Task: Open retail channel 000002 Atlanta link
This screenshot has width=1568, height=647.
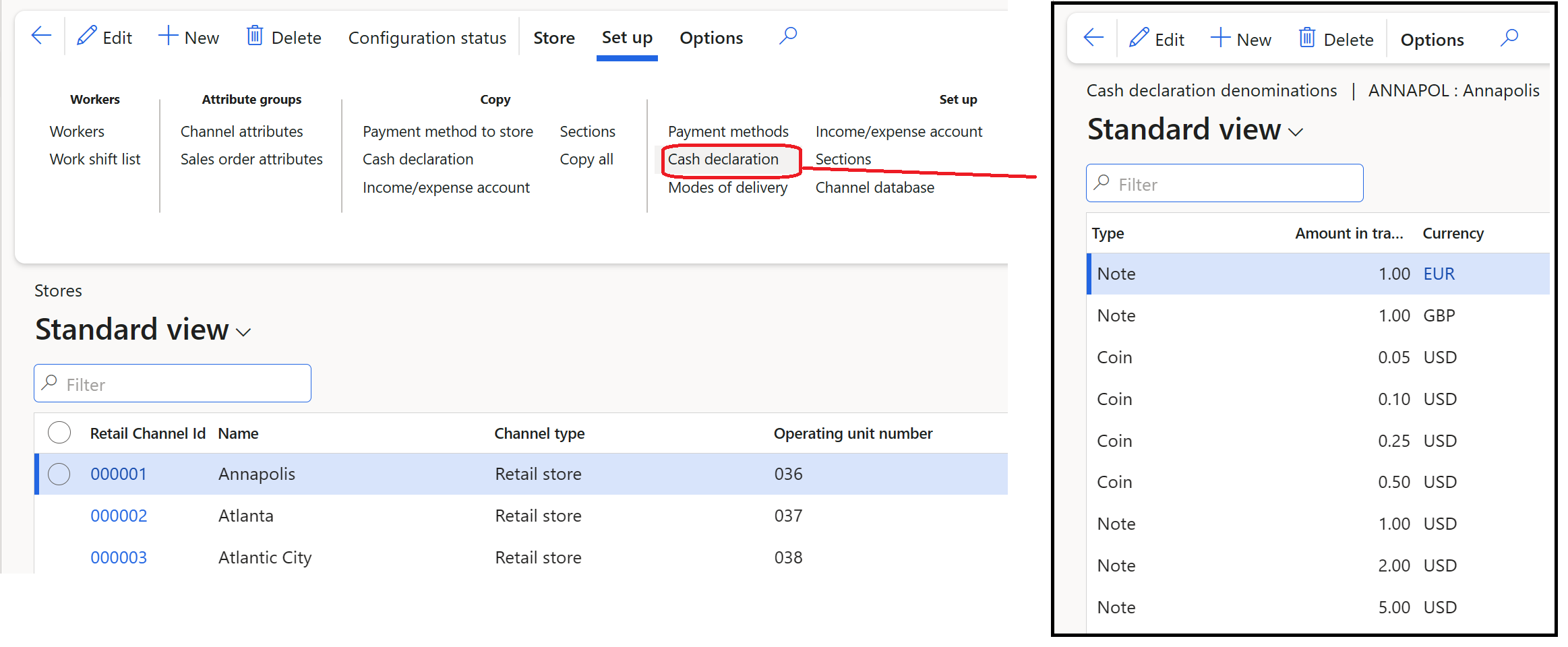Action: click(119, 515)
